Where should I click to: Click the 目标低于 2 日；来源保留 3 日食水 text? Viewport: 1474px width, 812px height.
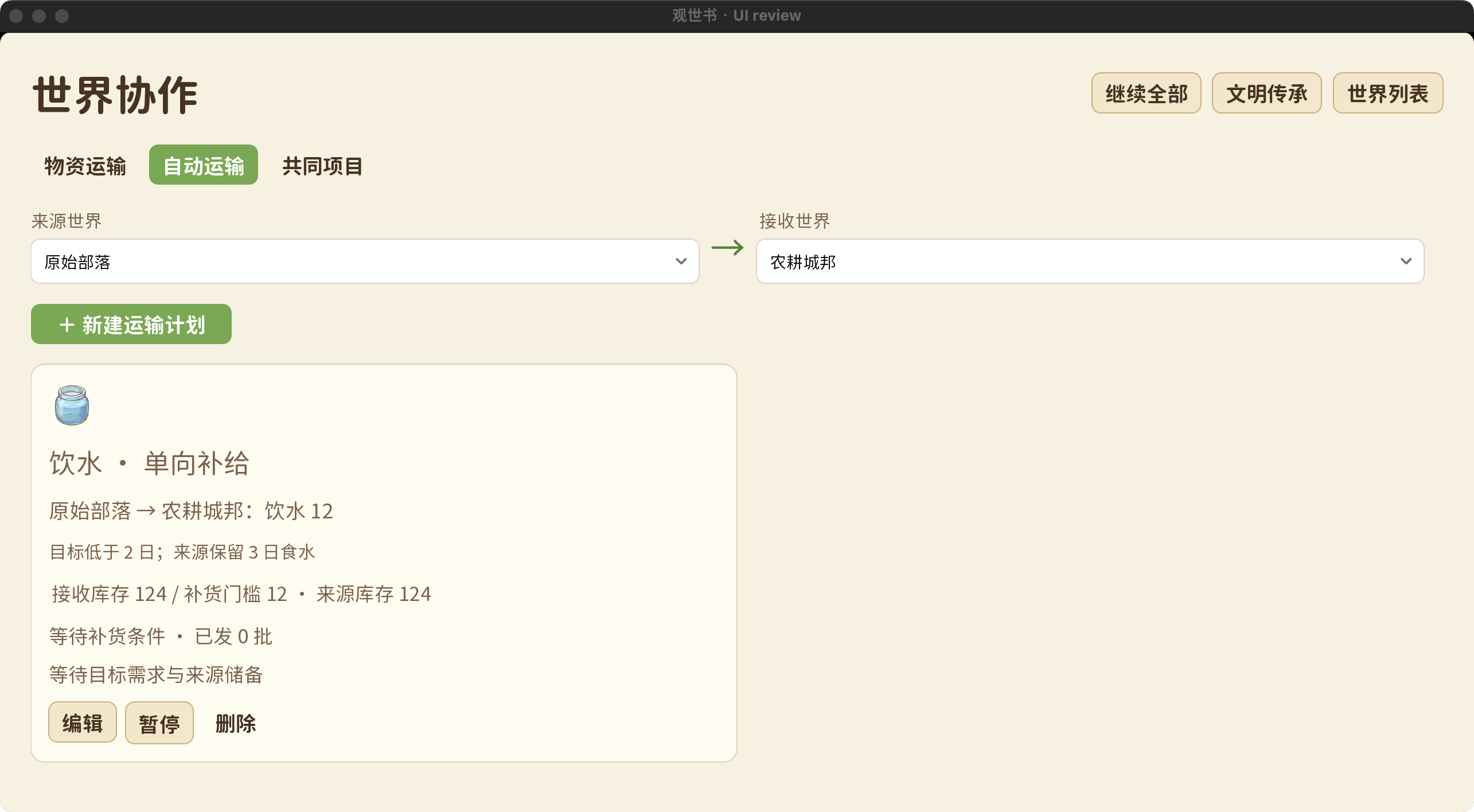(x=182, y=552)
